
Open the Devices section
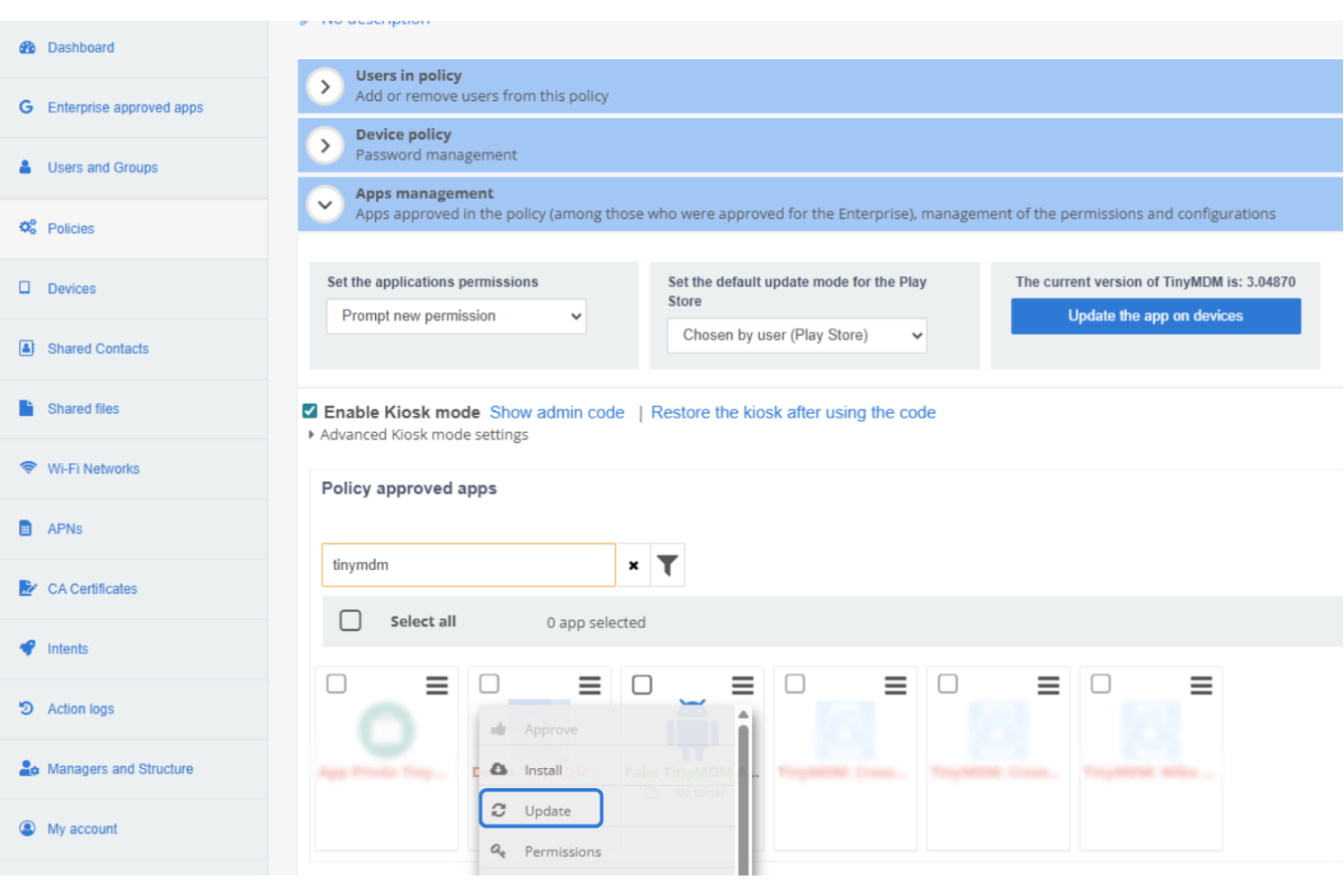point(72,288)
